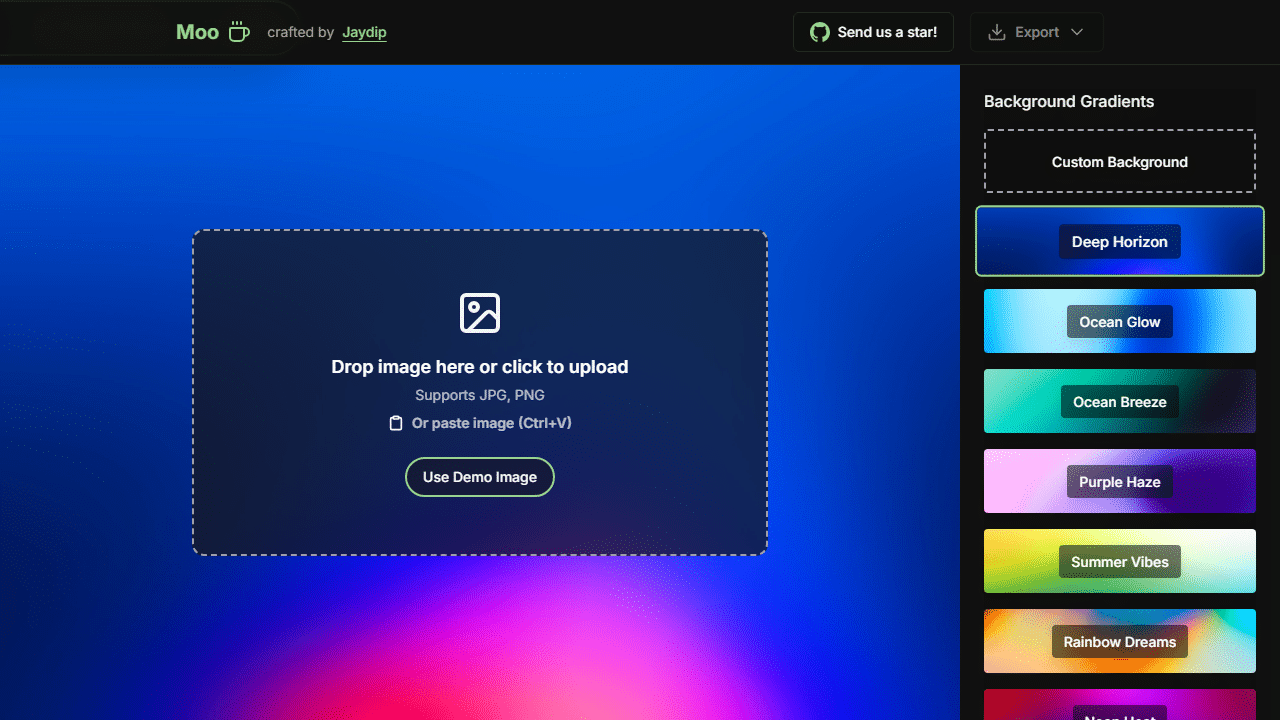This screenshot has height=720, width=1280.
Task: Click the Moo coffee cup logo icon
Action: click(239, 32)
